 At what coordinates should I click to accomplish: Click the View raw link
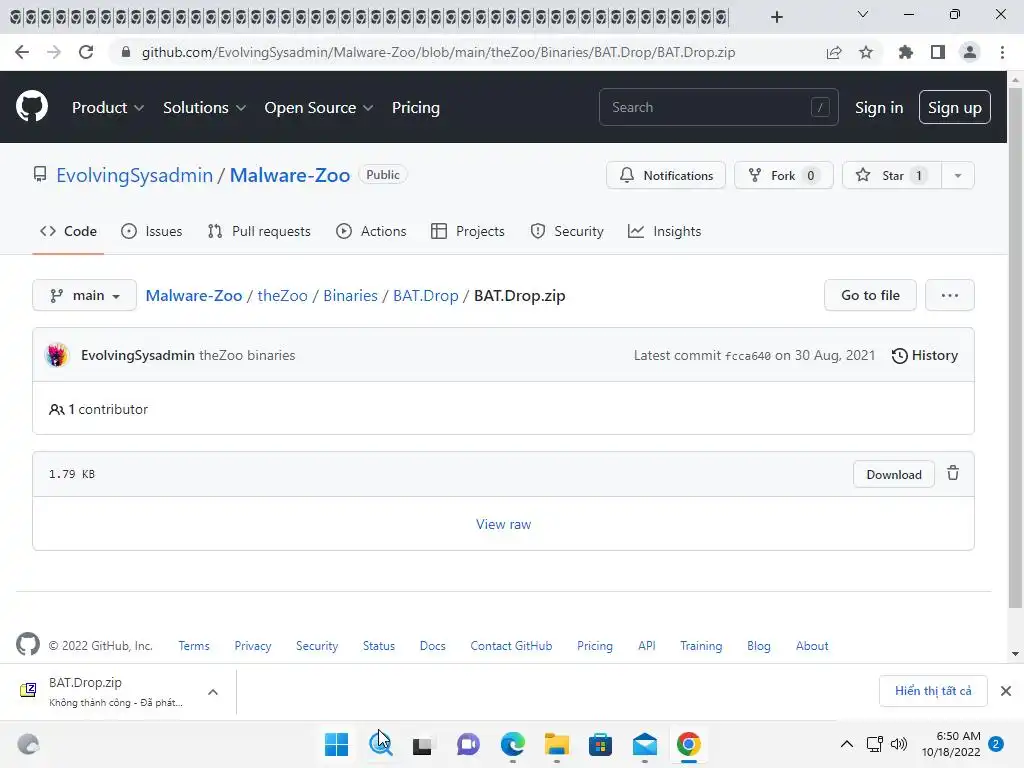coord(503,524)
